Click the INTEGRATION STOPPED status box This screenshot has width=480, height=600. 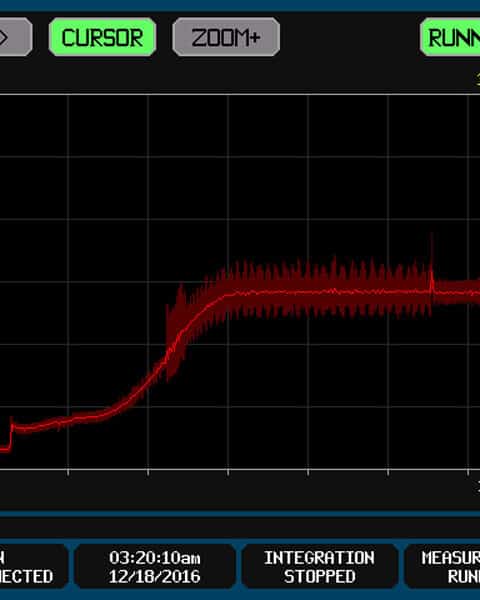[x=320, y=566]
